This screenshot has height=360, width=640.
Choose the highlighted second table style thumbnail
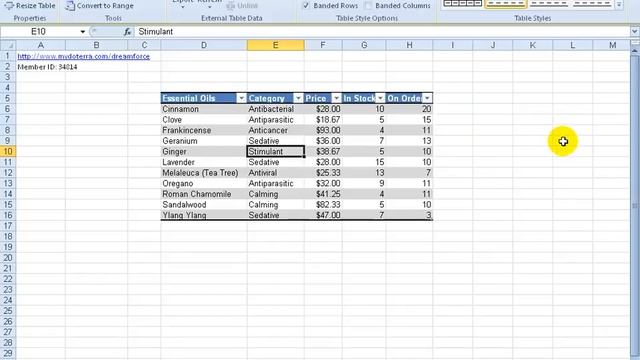click(x=505, y=4)
